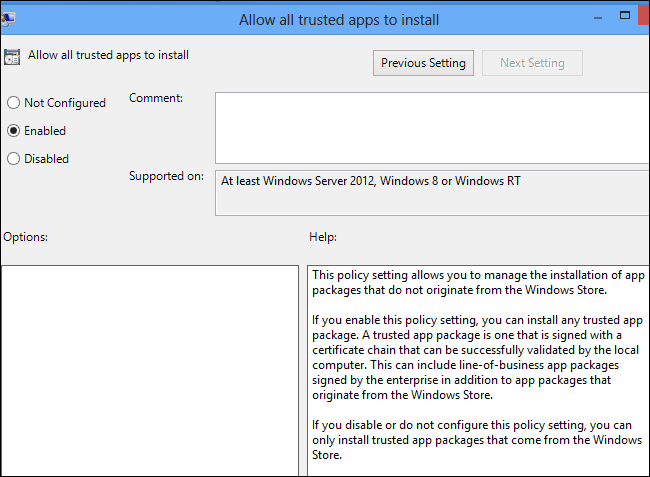
Task: Click the system menu icon in title bar
Action: click(x=8, y=18)
